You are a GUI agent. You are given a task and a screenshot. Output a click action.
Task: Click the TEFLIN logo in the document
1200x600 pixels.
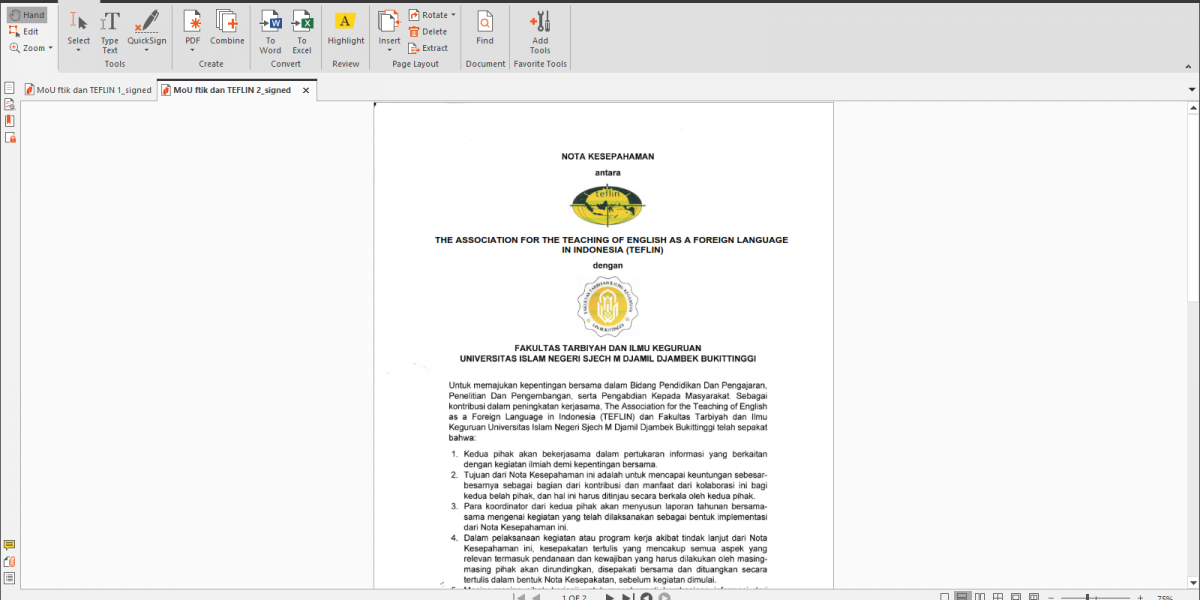coord(608,205)
